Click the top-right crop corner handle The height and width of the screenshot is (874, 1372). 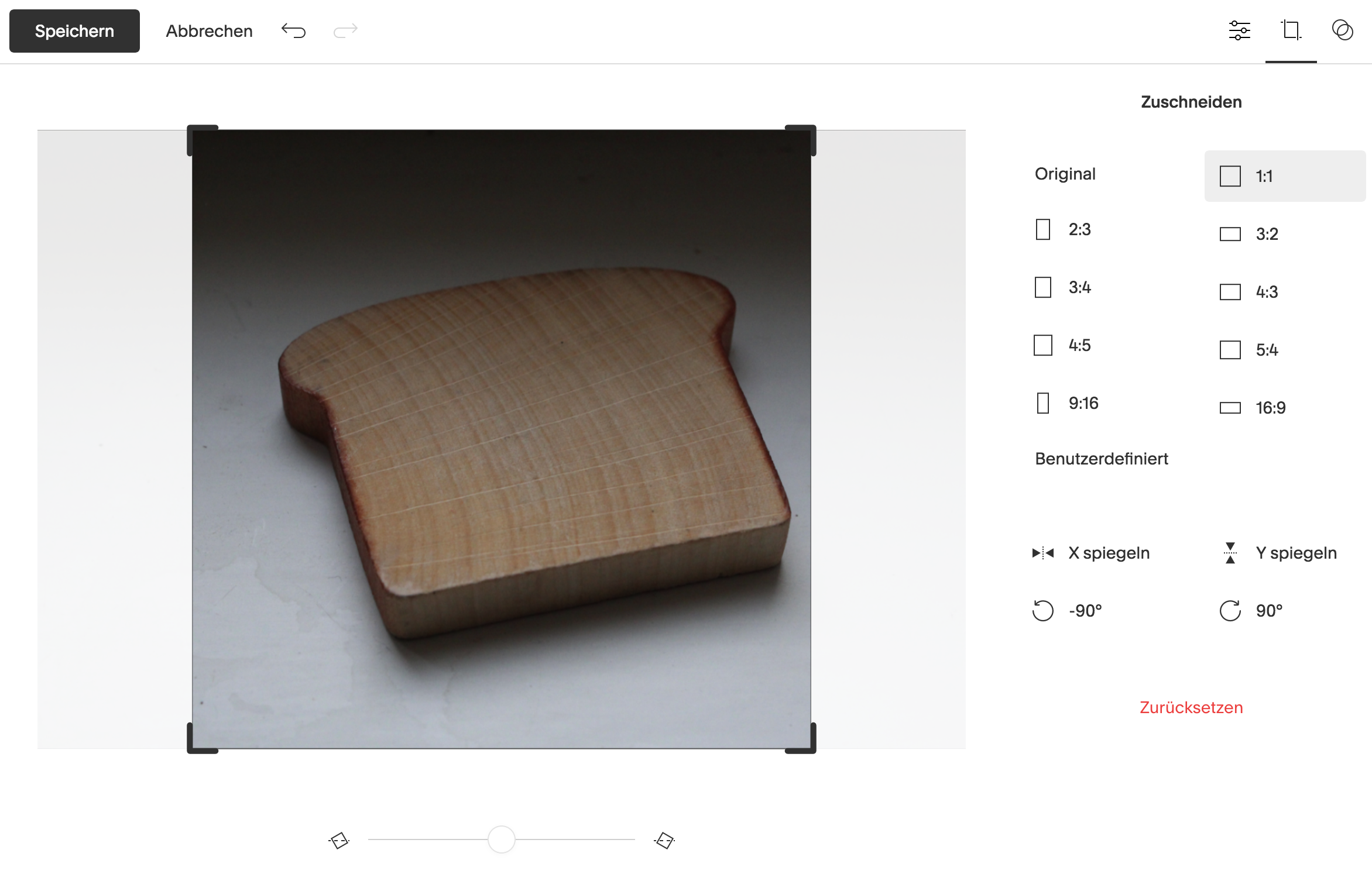801,140
